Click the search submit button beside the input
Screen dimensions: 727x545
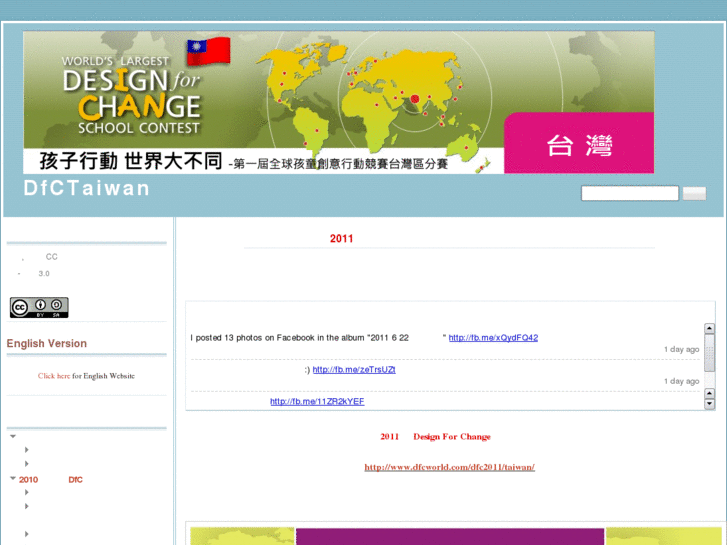694,193
